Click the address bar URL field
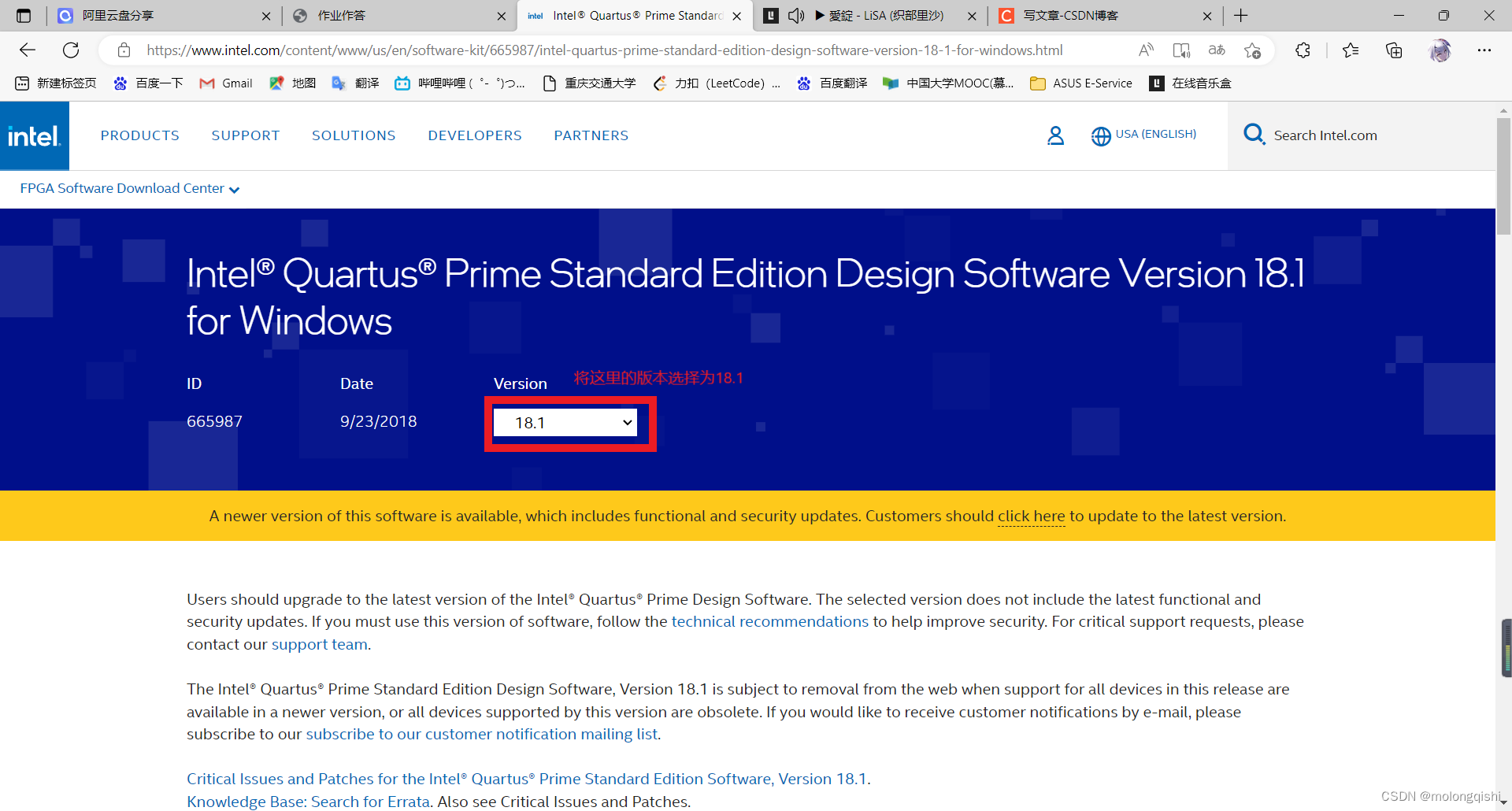1512x811 pixels. coord(604,50)
